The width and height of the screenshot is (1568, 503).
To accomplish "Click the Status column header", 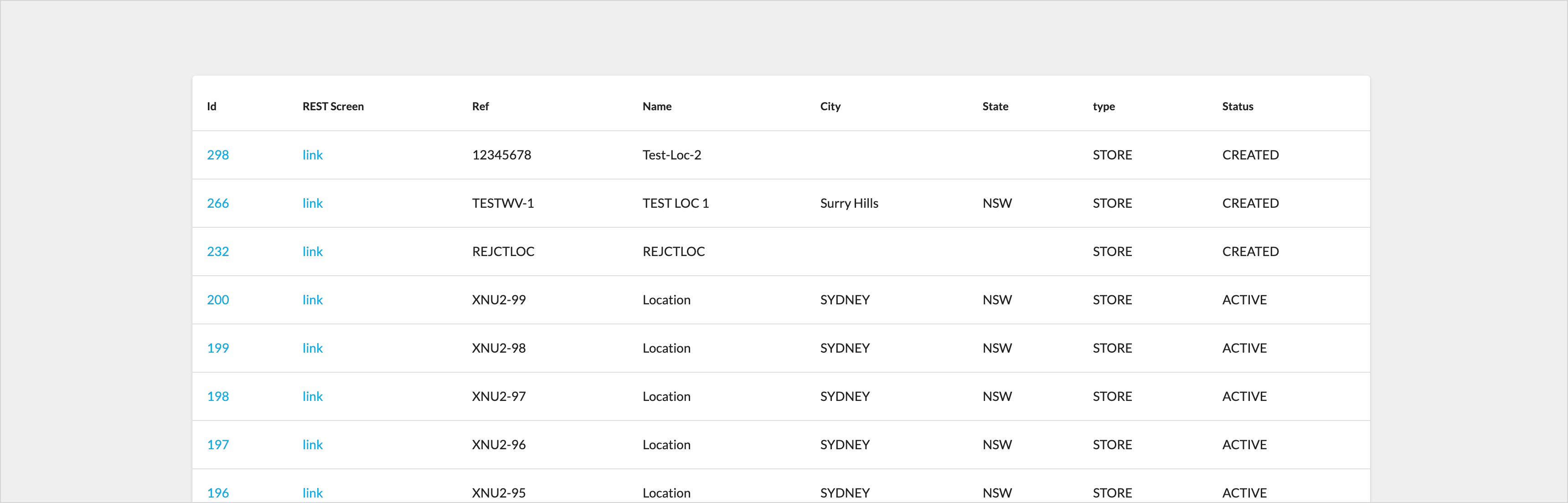I will [x=1237, y=107].
